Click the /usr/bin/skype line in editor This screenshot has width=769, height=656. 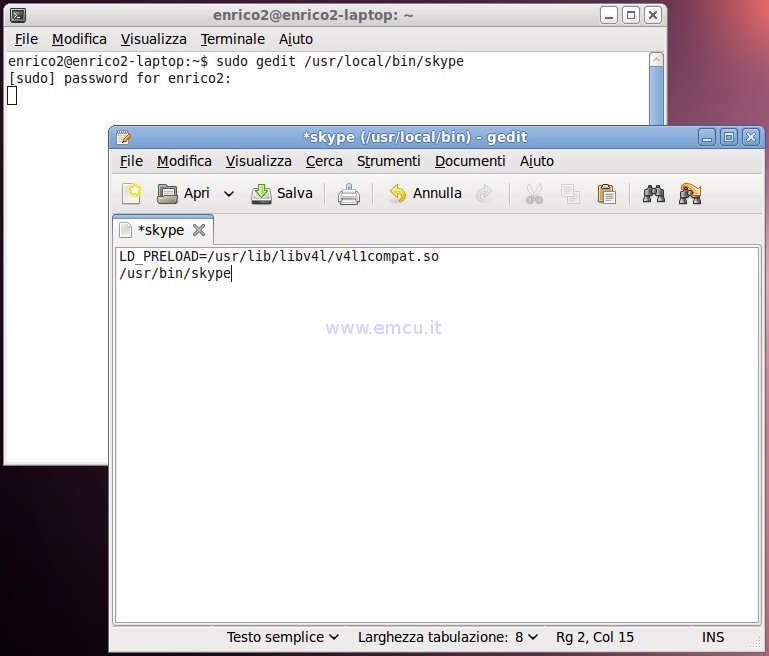click(x=175, y=273)
